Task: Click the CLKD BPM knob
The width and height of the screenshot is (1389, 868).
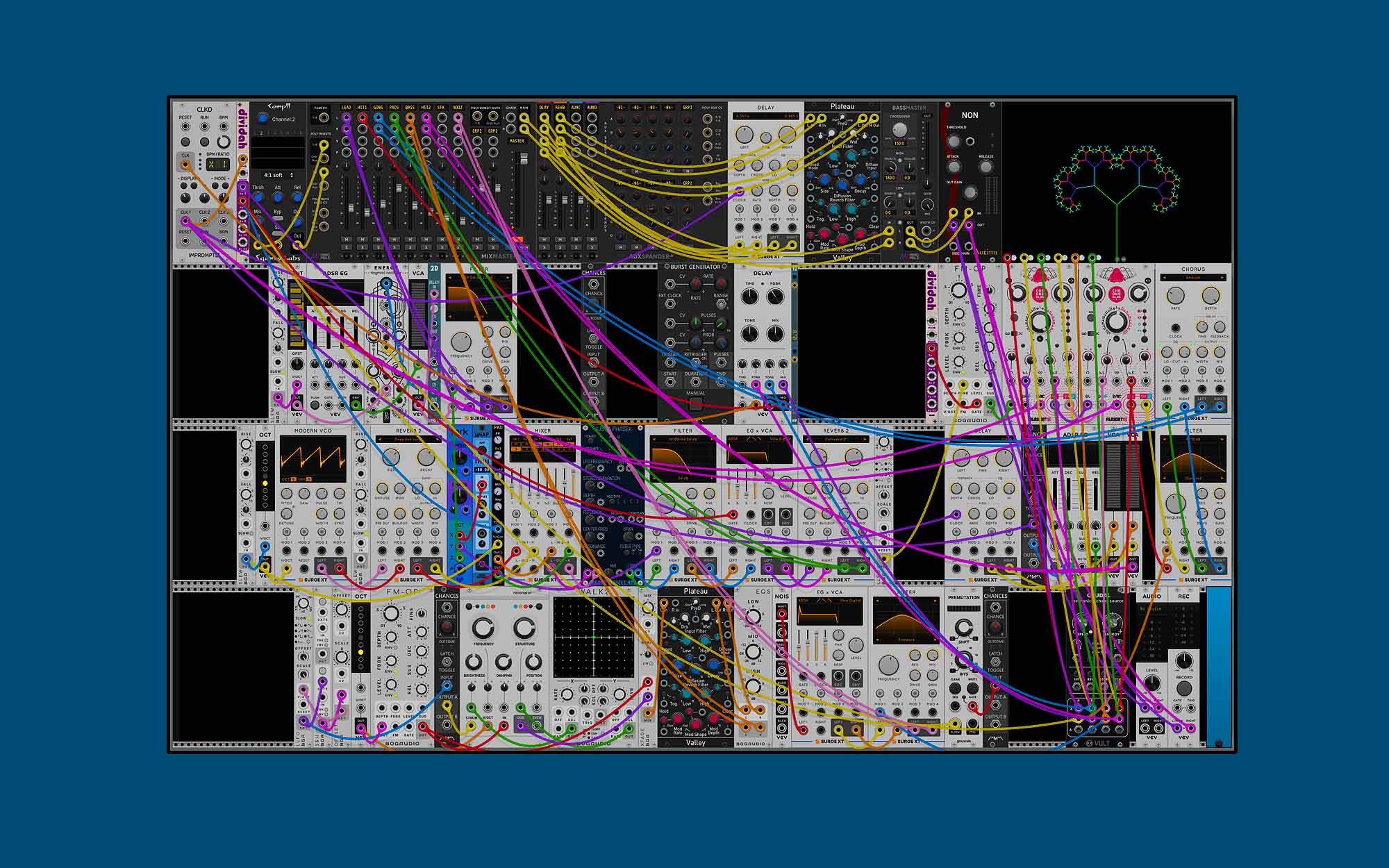Action: coord(224,142)
